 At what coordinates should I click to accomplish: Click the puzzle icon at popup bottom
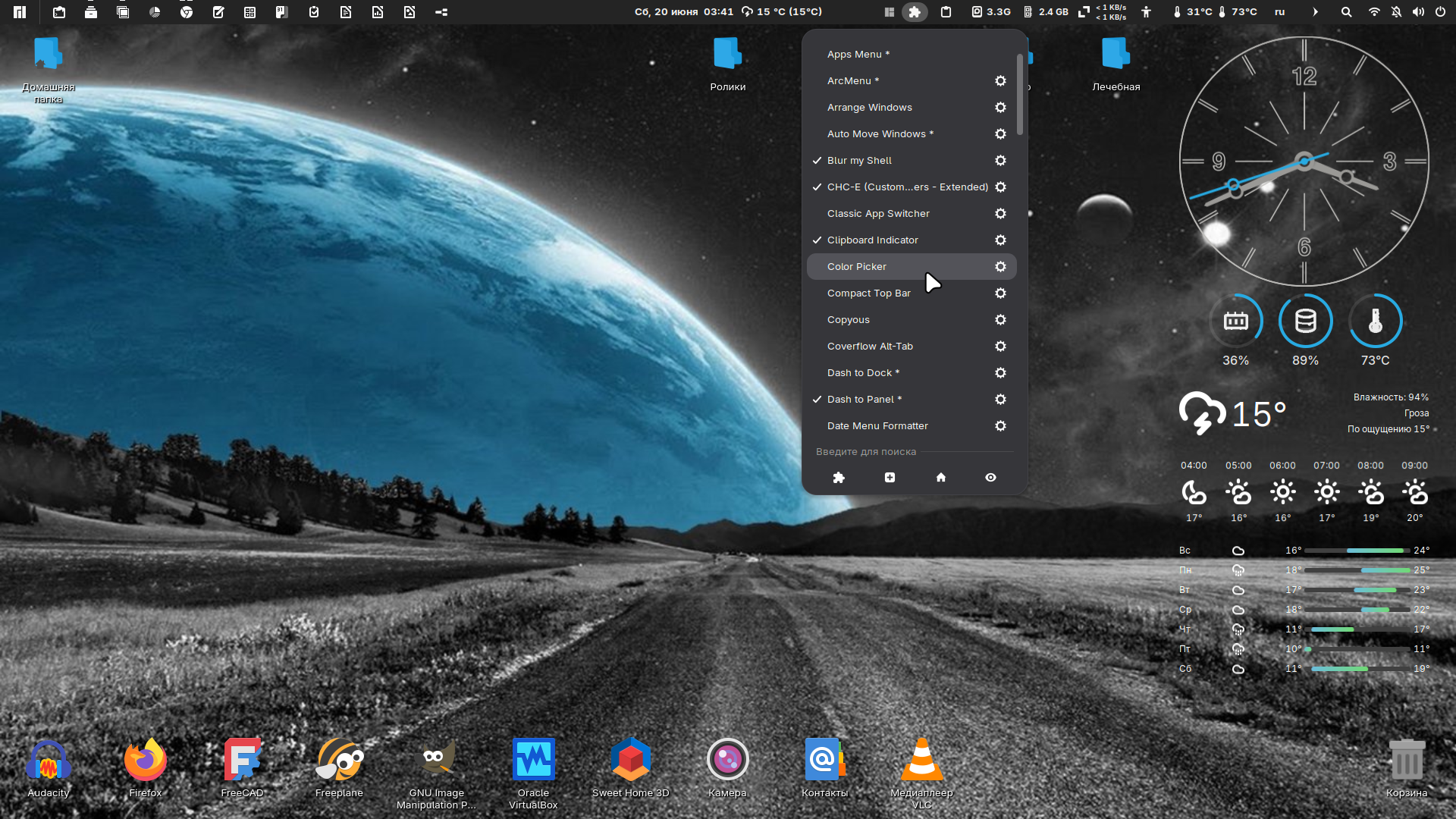coord(839,478)
